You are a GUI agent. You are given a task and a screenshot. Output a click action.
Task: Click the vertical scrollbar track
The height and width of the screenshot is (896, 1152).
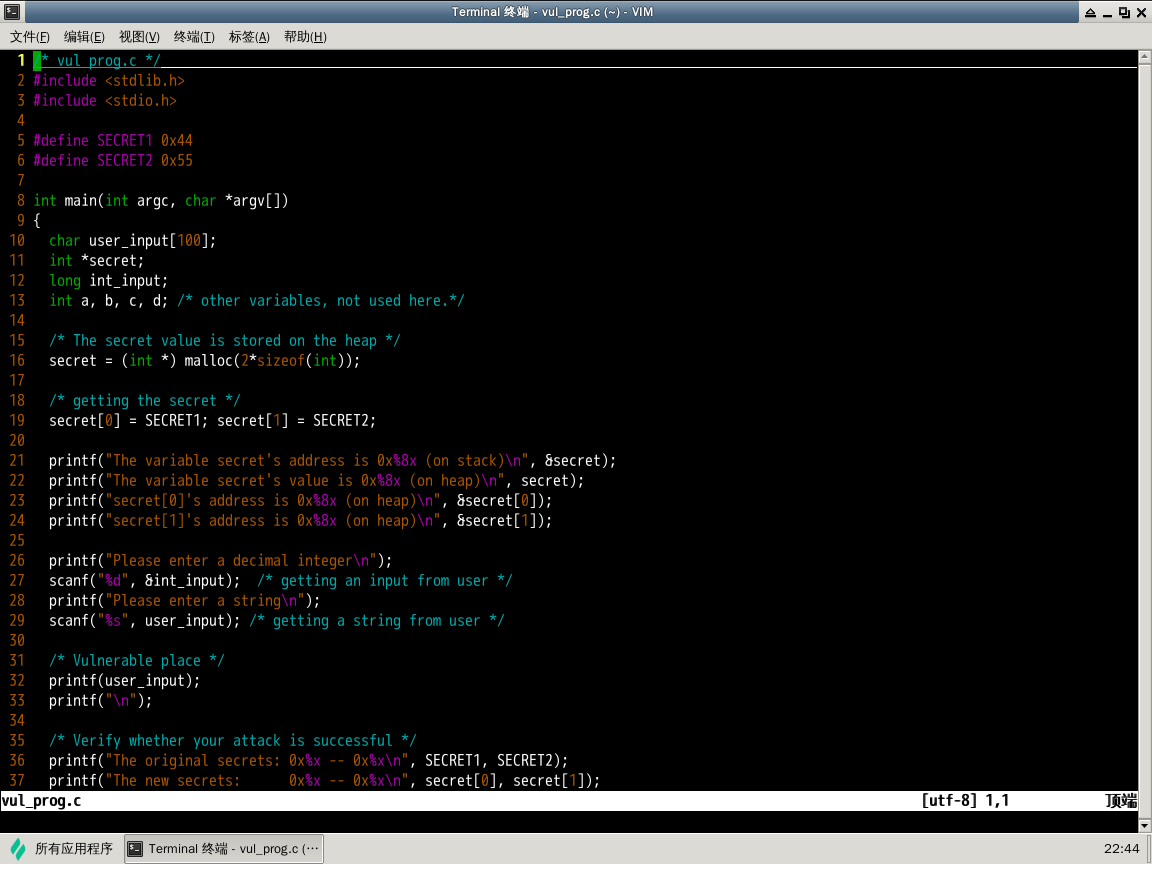(1144, 440)
